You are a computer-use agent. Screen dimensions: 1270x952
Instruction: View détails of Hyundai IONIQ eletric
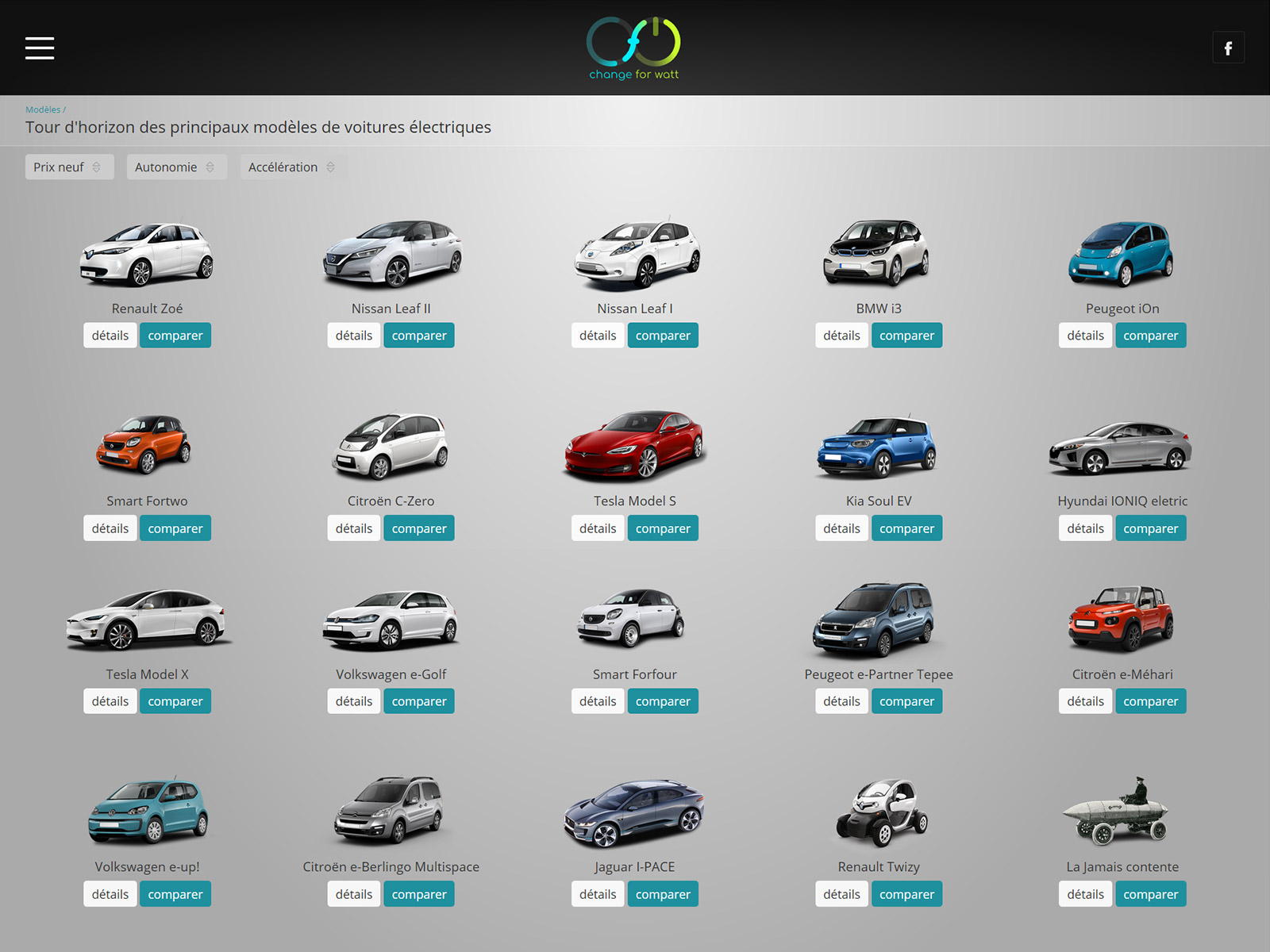[1085, 528]
